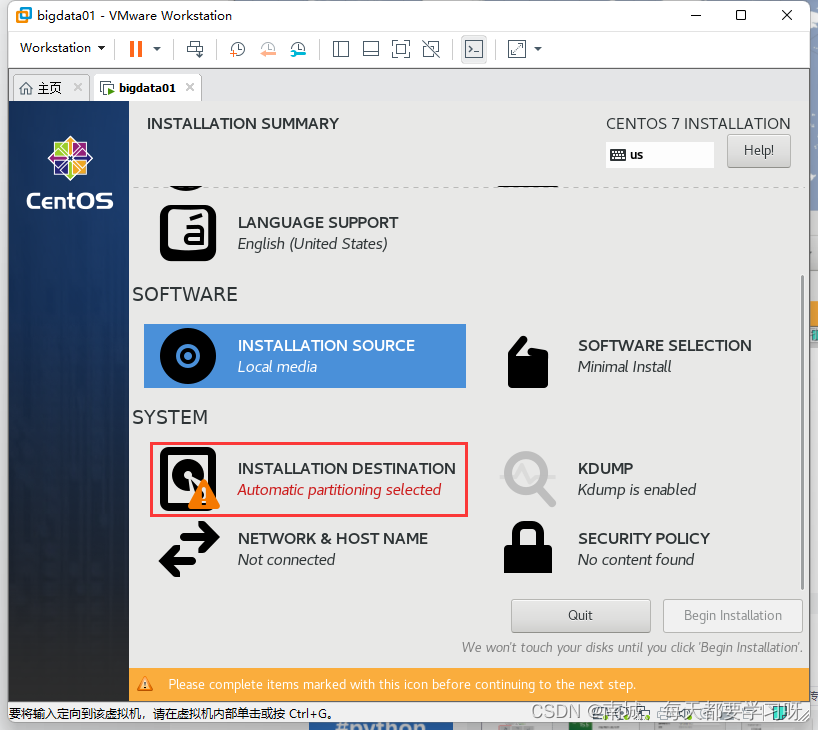The height and width of the screenshot is (730, 818).
Task: Expand the power options dropdown arrow
Action: coord(157,49)
